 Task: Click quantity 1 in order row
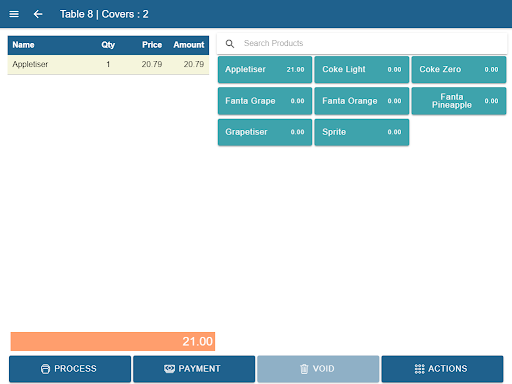[108, 64]
